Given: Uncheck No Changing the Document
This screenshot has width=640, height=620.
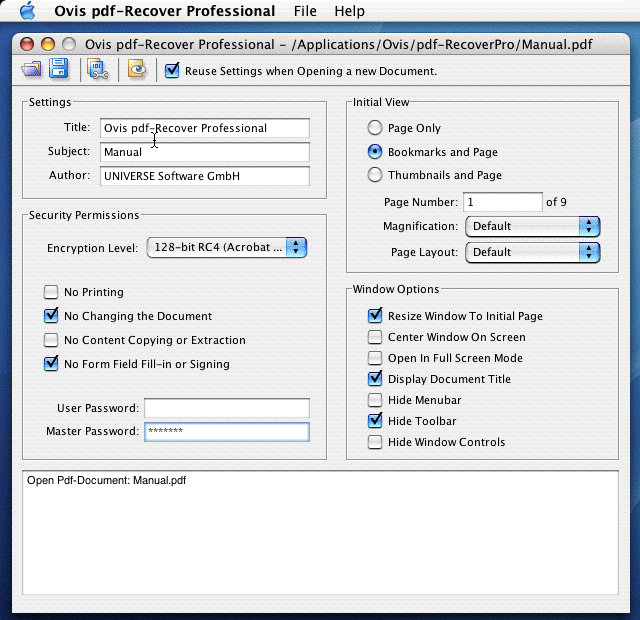Looking at the screenshot, I should click(x=51, y=316).
